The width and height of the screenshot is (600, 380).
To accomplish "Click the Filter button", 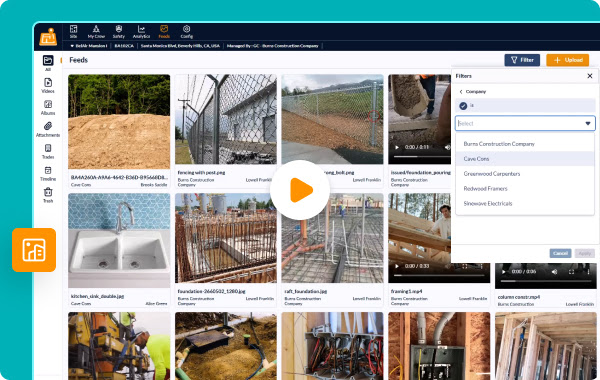I will pos(522,60).
